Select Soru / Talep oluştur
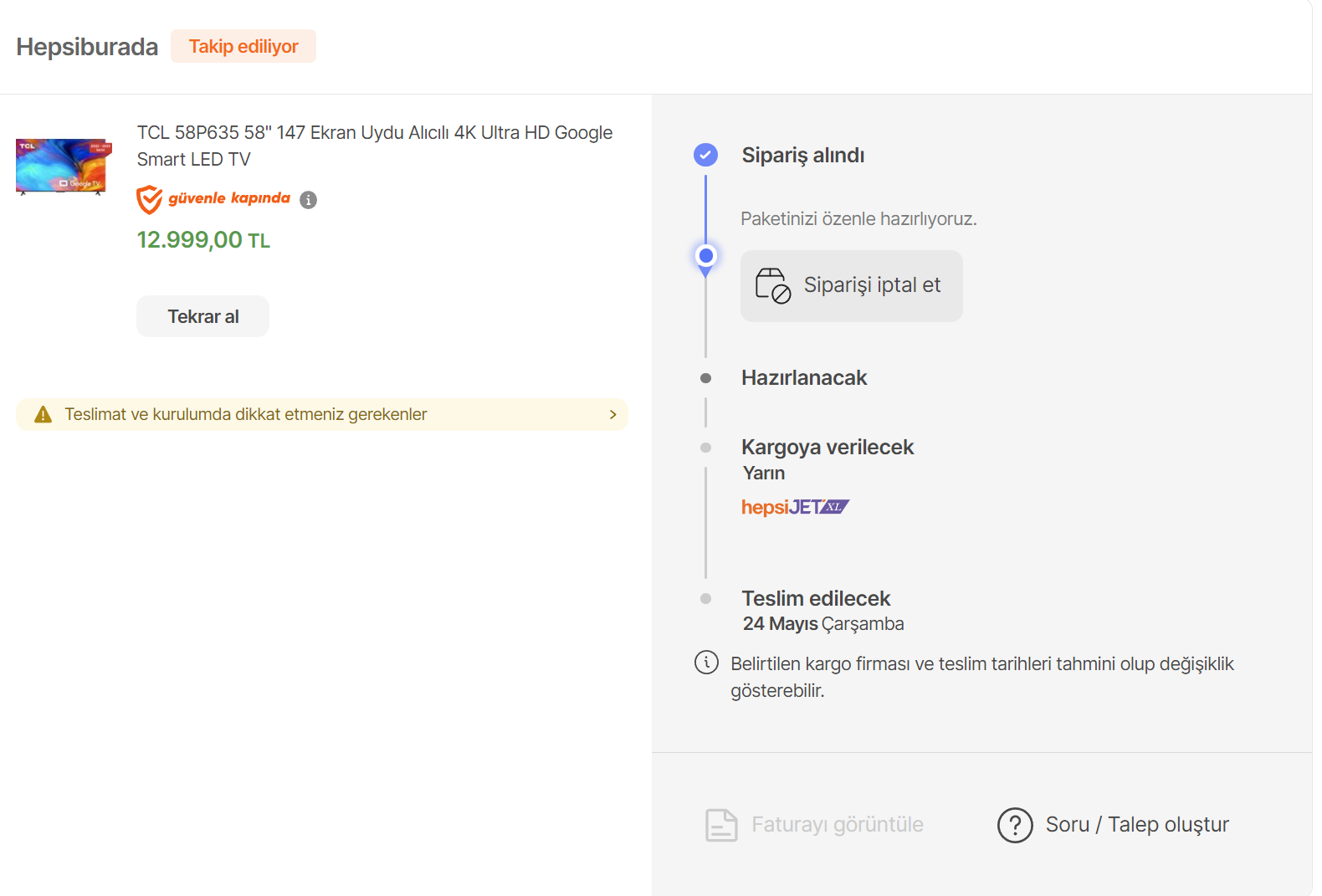Image resolution: width=1322 pixels, height=896 pixels. click(x=1136, y=825)
